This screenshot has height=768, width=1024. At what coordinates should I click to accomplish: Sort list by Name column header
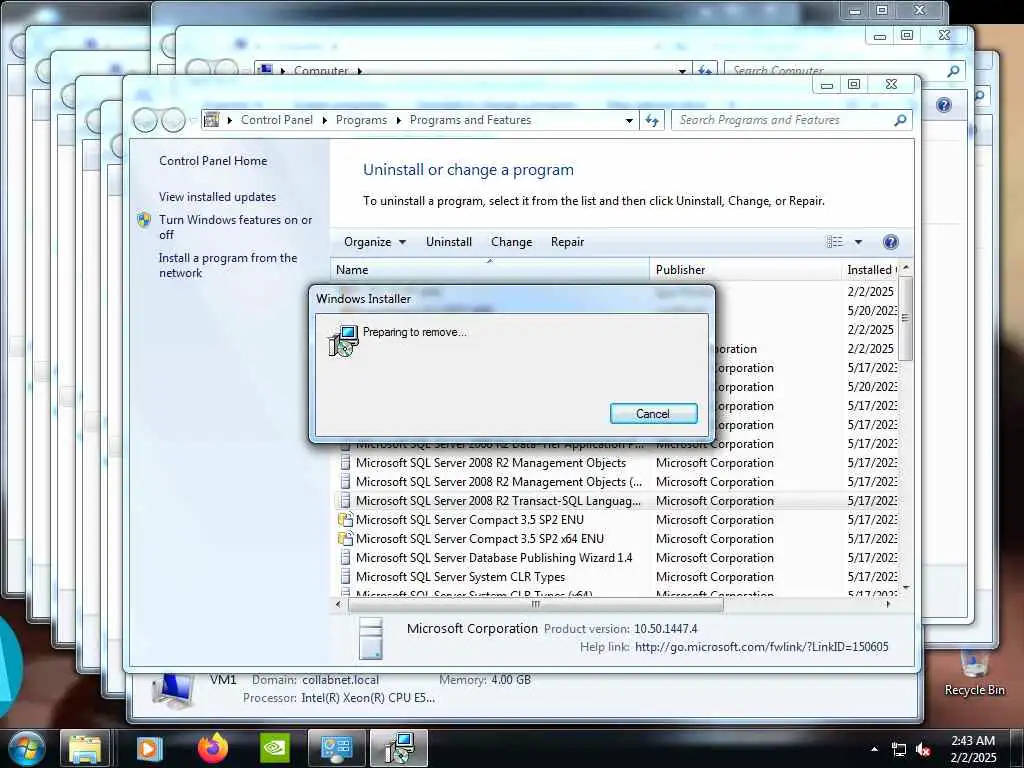pyautogui.click(x=490, y=270)
